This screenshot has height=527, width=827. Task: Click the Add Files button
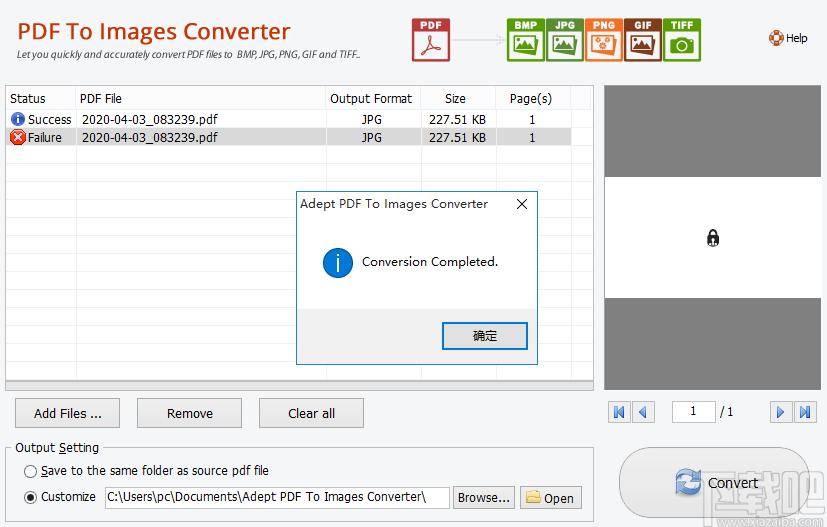pos(68,413)
